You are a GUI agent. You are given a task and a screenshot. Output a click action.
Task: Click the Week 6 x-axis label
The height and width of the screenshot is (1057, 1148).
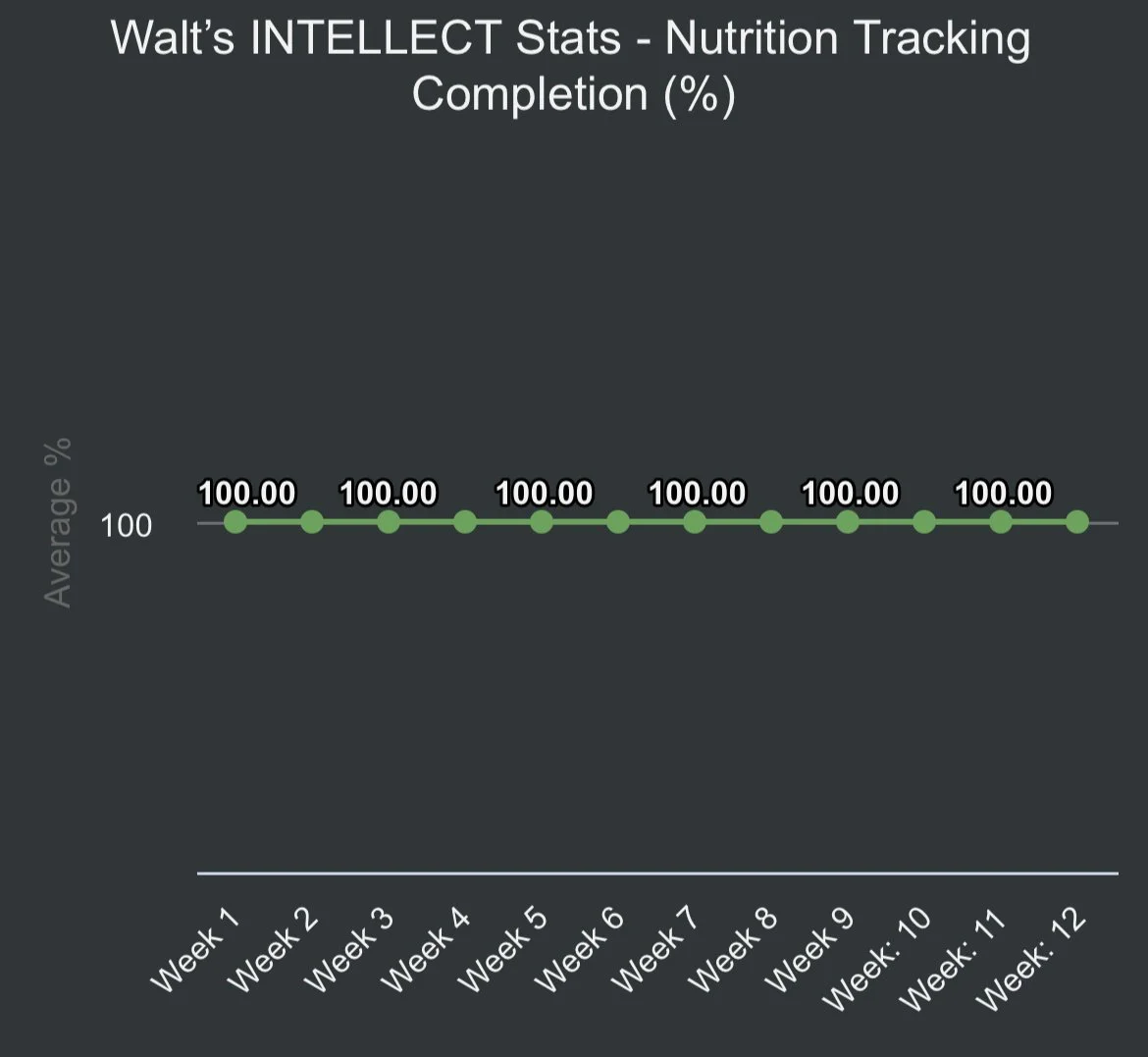[579, 950]
